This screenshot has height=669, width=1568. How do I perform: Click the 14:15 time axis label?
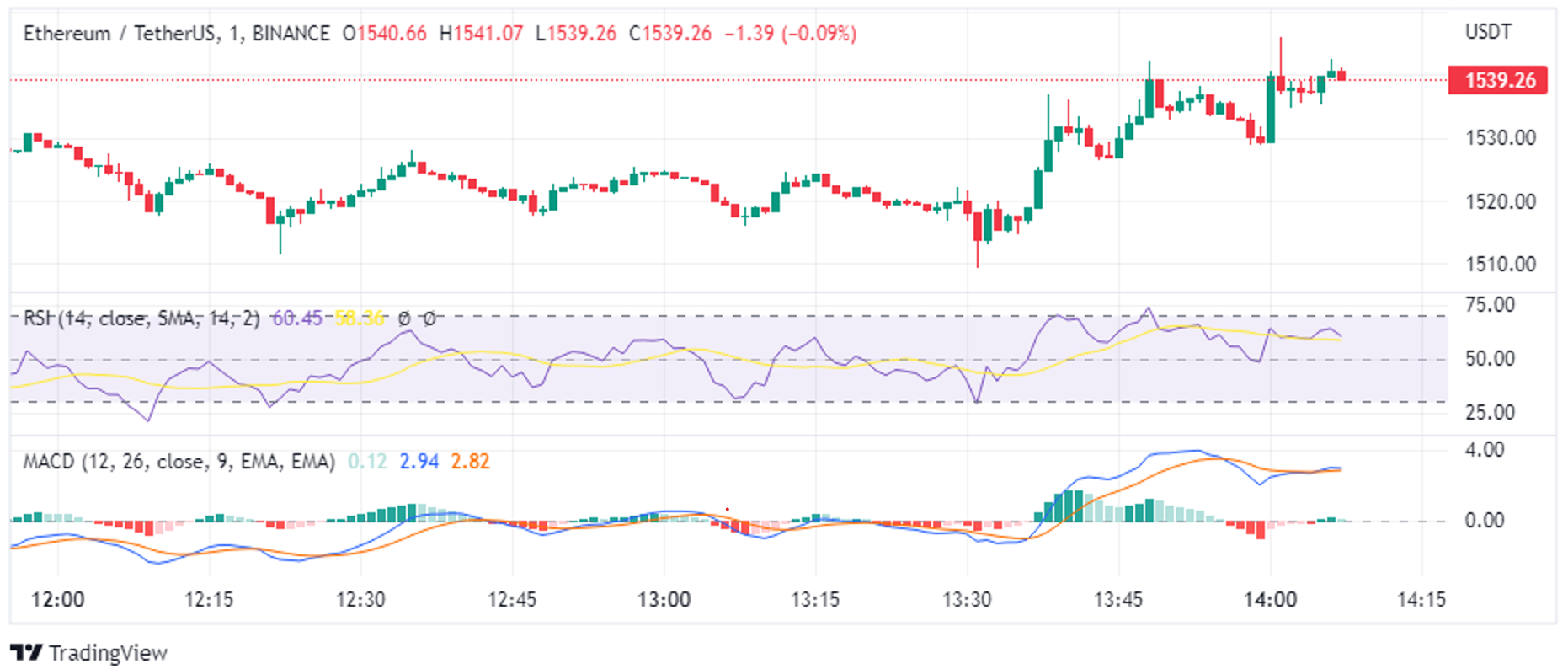[1421, 600]
